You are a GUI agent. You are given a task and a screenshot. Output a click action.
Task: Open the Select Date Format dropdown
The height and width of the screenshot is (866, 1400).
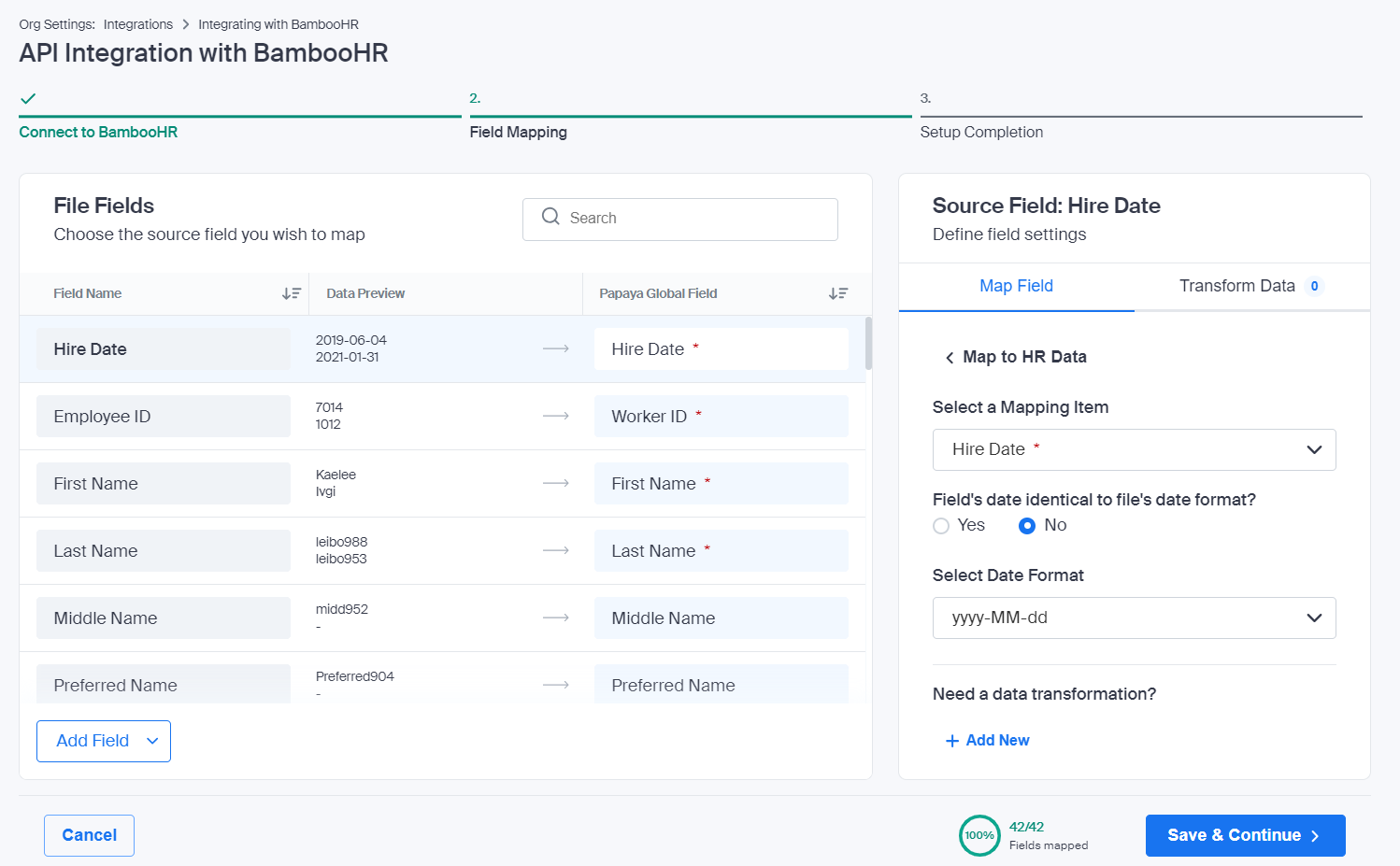(1134, 618)
